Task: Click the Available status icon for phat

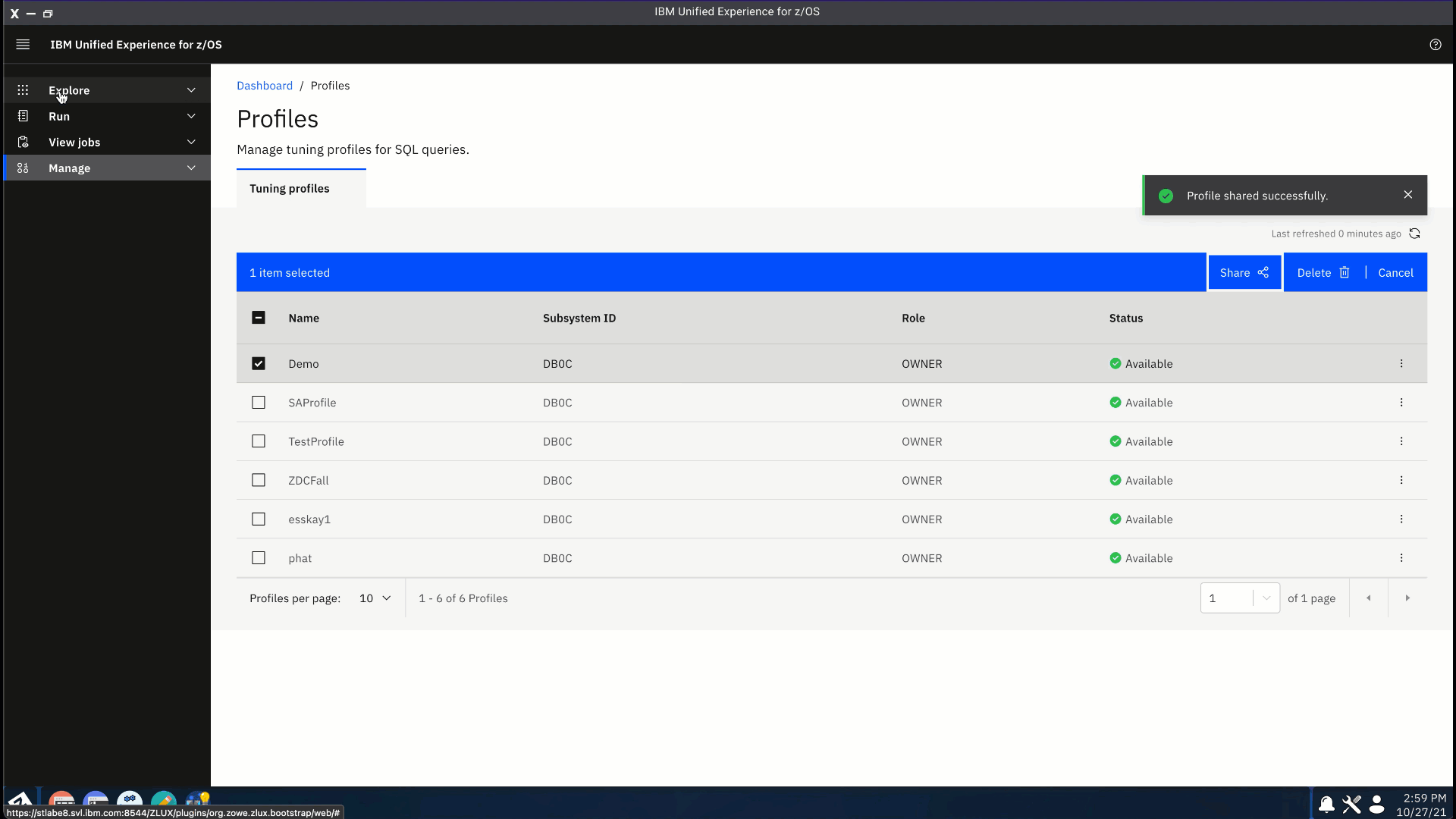Action: [1116, 558]
